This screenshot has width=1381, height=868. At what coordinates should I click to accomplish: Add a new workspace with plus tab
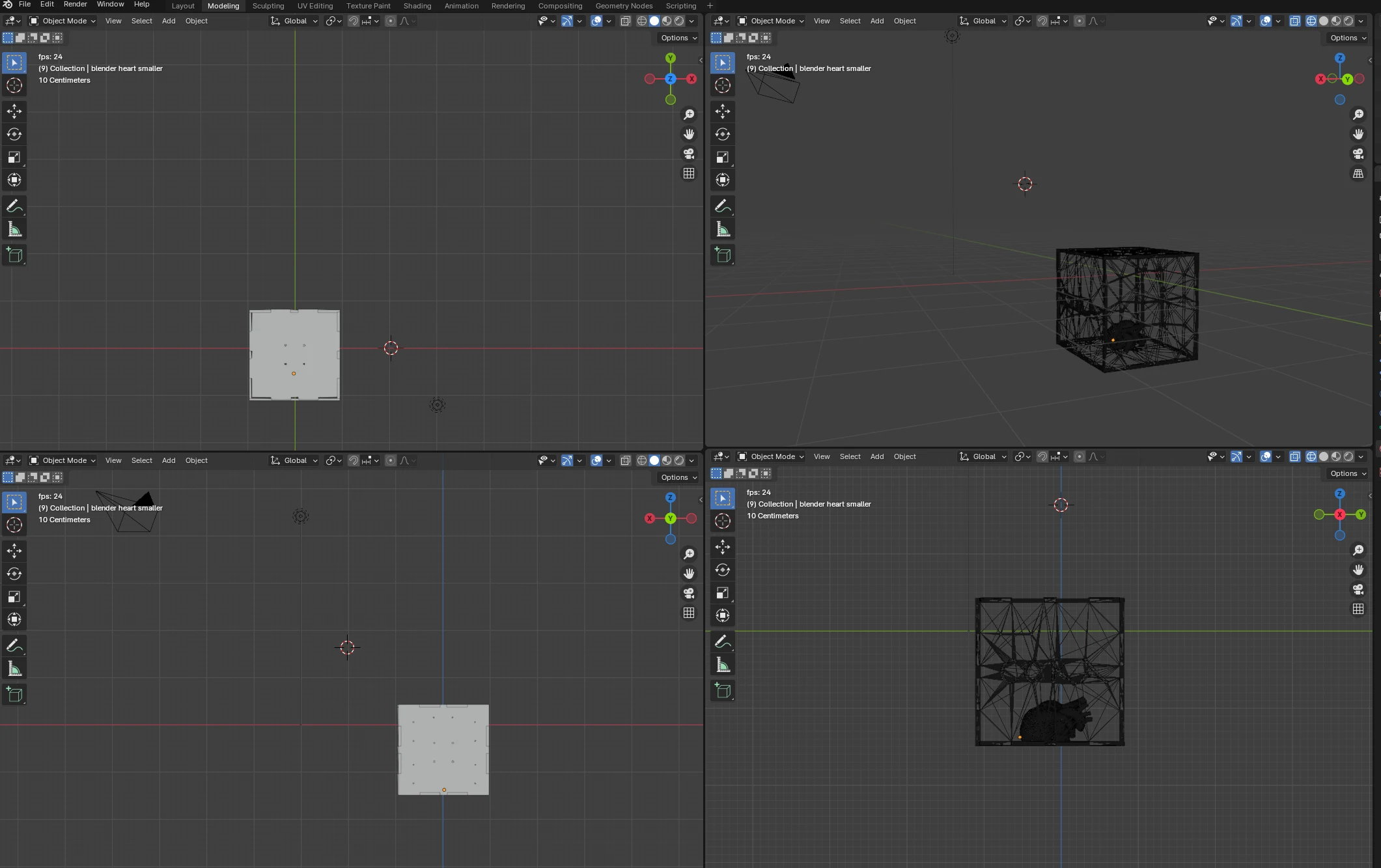[710, 6]
